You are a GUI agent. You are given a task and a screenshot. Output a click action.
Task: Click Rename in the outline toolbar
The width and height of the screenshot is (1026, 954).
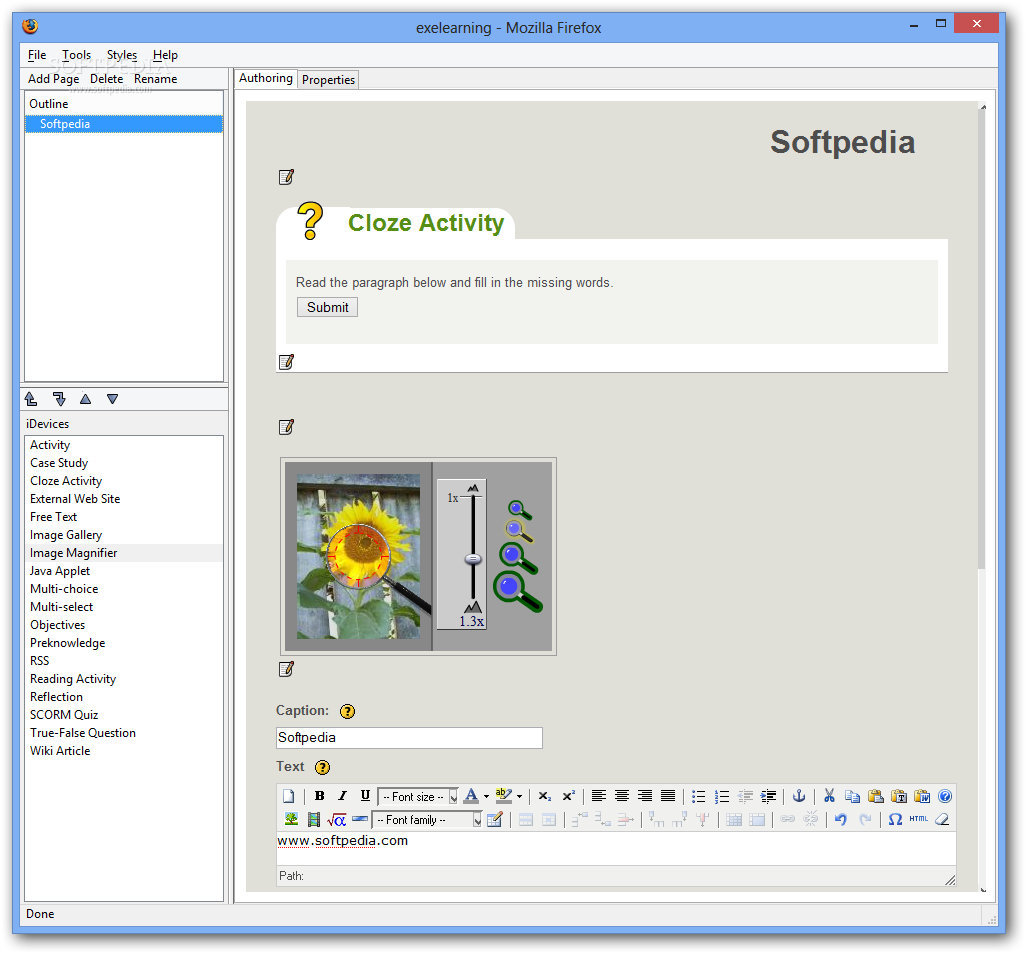[156, 79]
